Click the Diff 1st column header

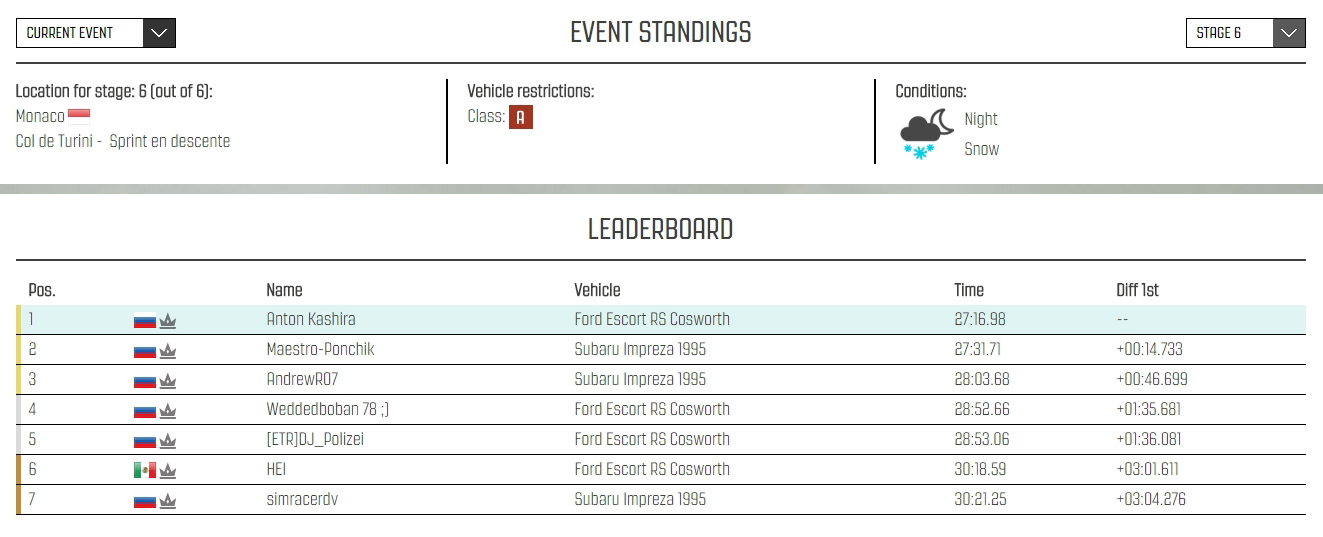pyautogui.click(x=1137, y=290)
